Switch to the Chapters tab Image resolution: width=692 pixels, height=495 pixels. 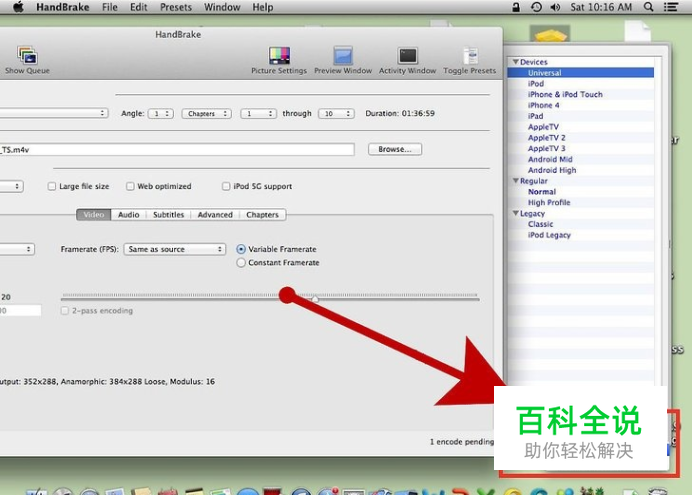pos(263,215)
